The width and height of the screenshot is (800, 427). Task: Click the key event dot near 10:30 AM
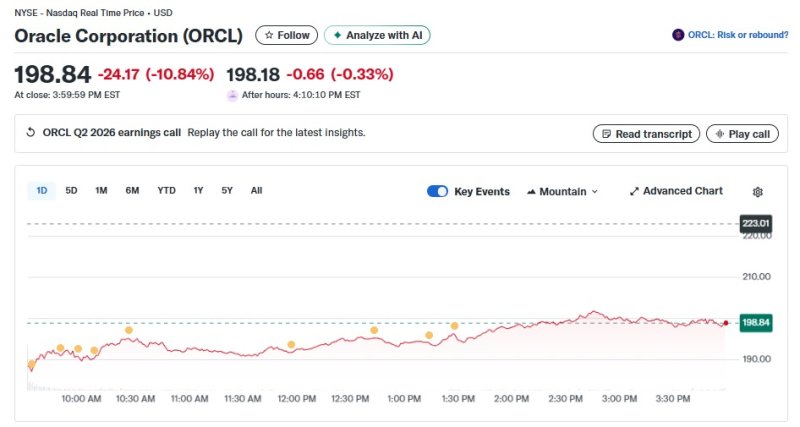point(129,330)
